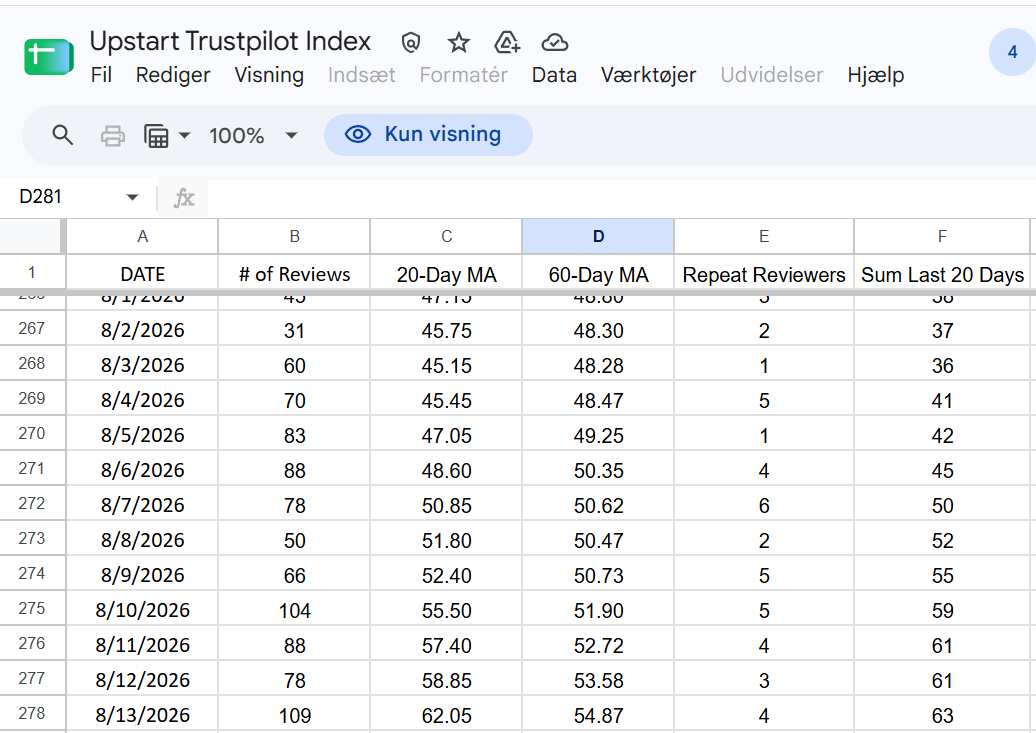Open the Fil menu
Viewport: 1036px width, 733px height.
pyautogui.click(x=101, y=75)
